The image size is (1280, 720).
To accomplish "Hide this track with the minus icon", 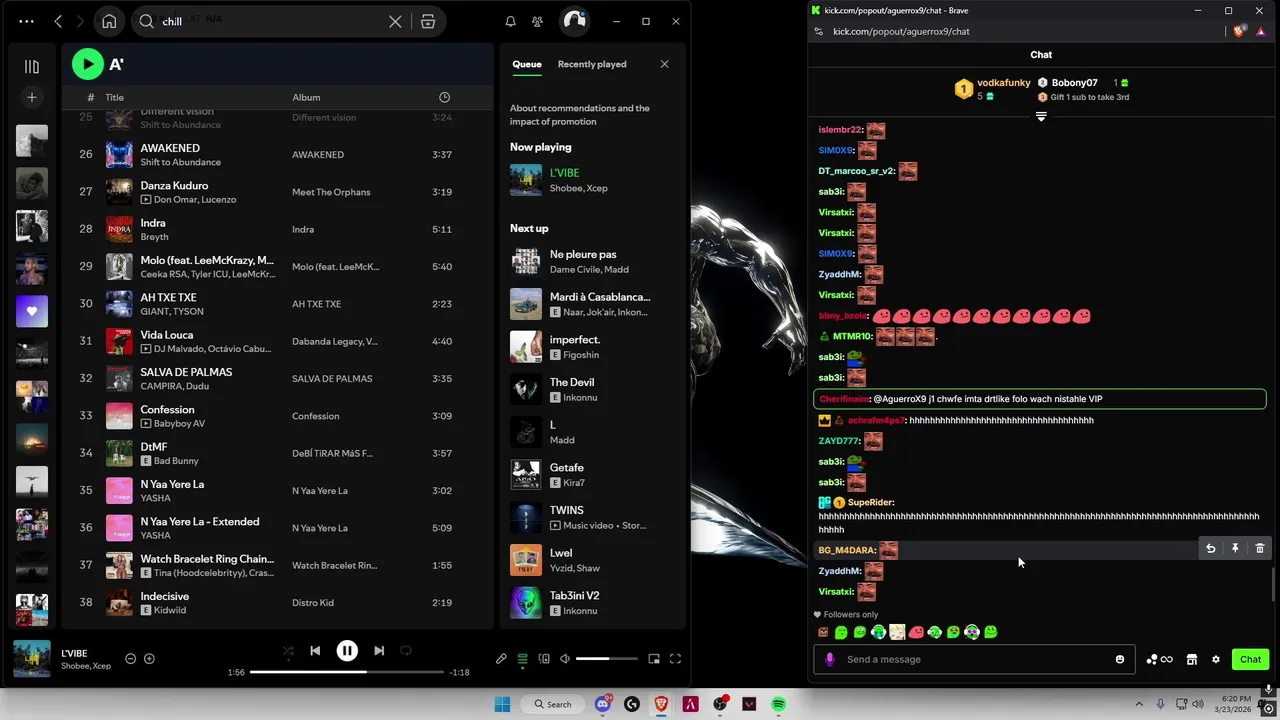I will point(130,659).
